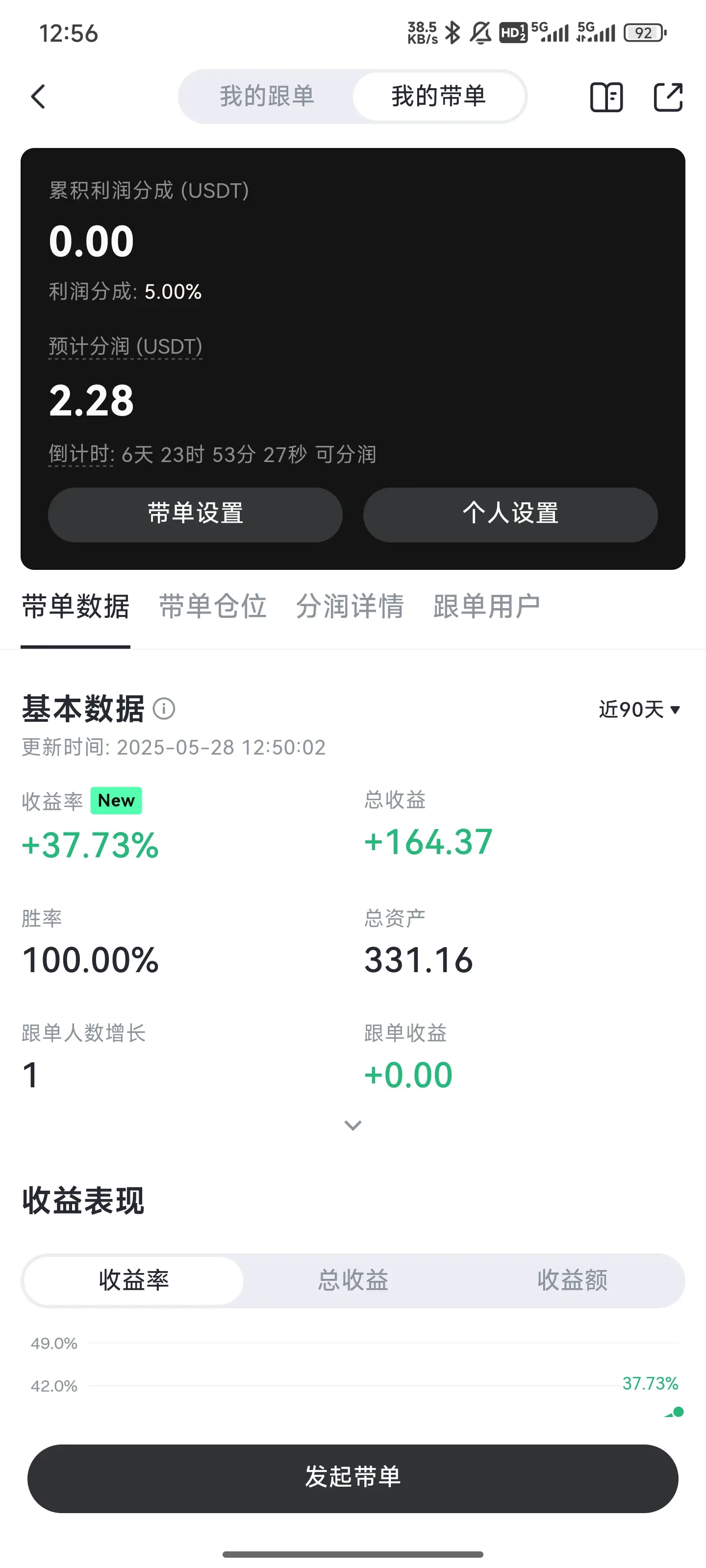This screenshot has width=706, height=1568.
Task: Open the 近90天 period dropdown
Action: pyautogui.click(x=639, y=709)
